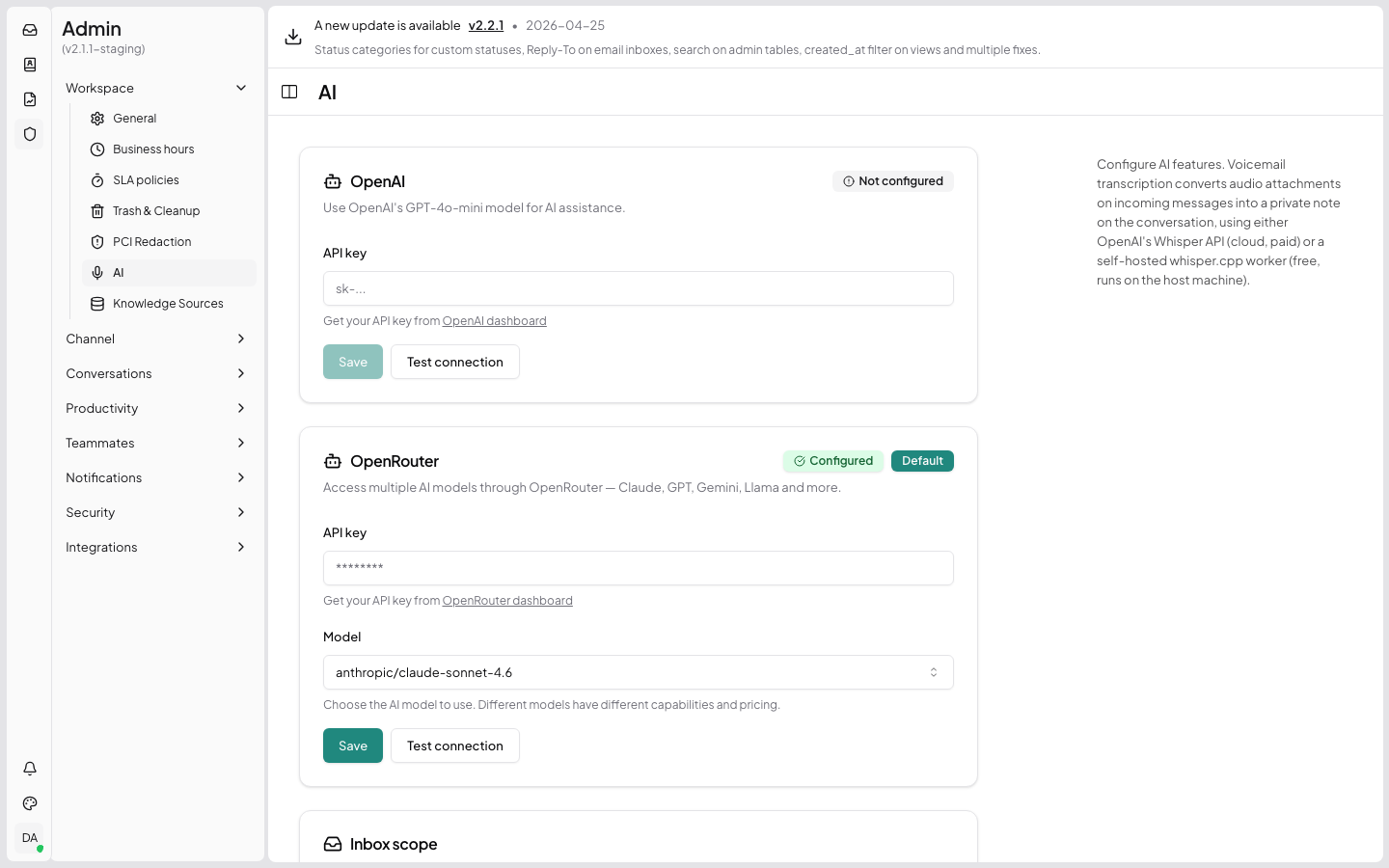The height and width of the screenshot is (868, 1389).
Task: Click Save in the OpenAI card
Action: point(353,362)
